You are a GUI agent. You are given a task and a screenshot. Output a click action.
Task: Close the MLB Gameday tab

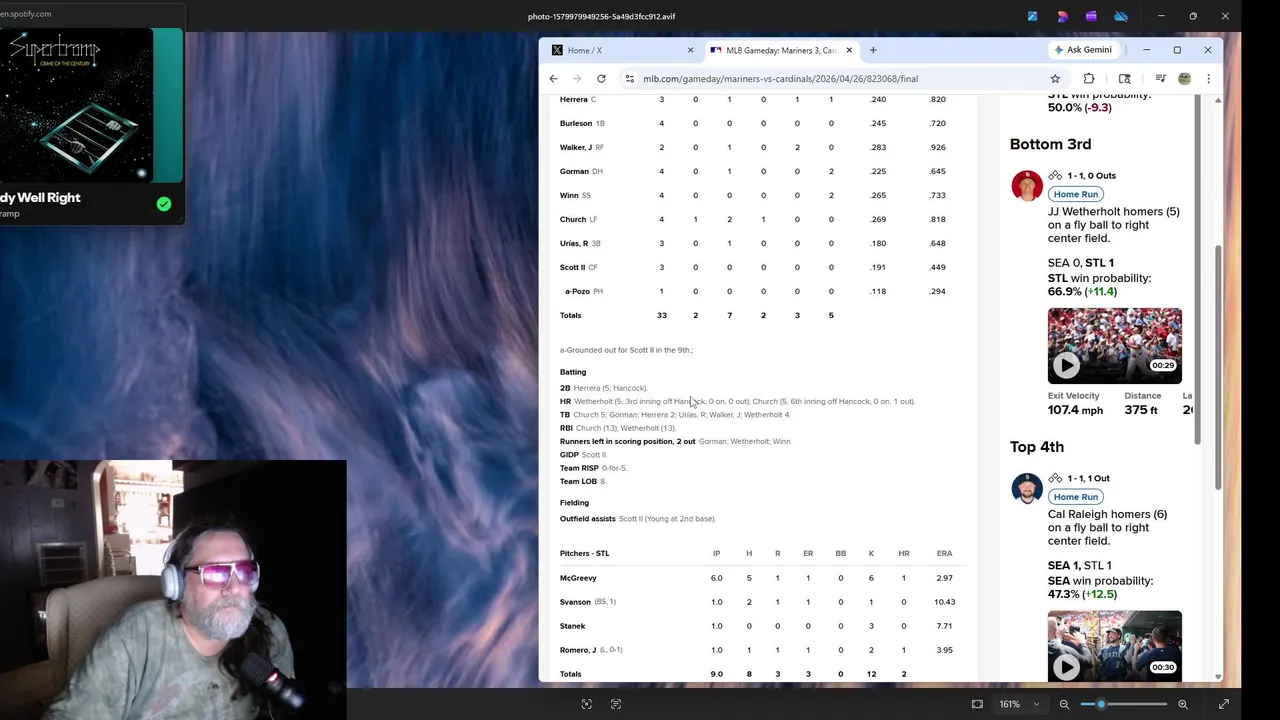pyautogui.click(x=849, y=50)
